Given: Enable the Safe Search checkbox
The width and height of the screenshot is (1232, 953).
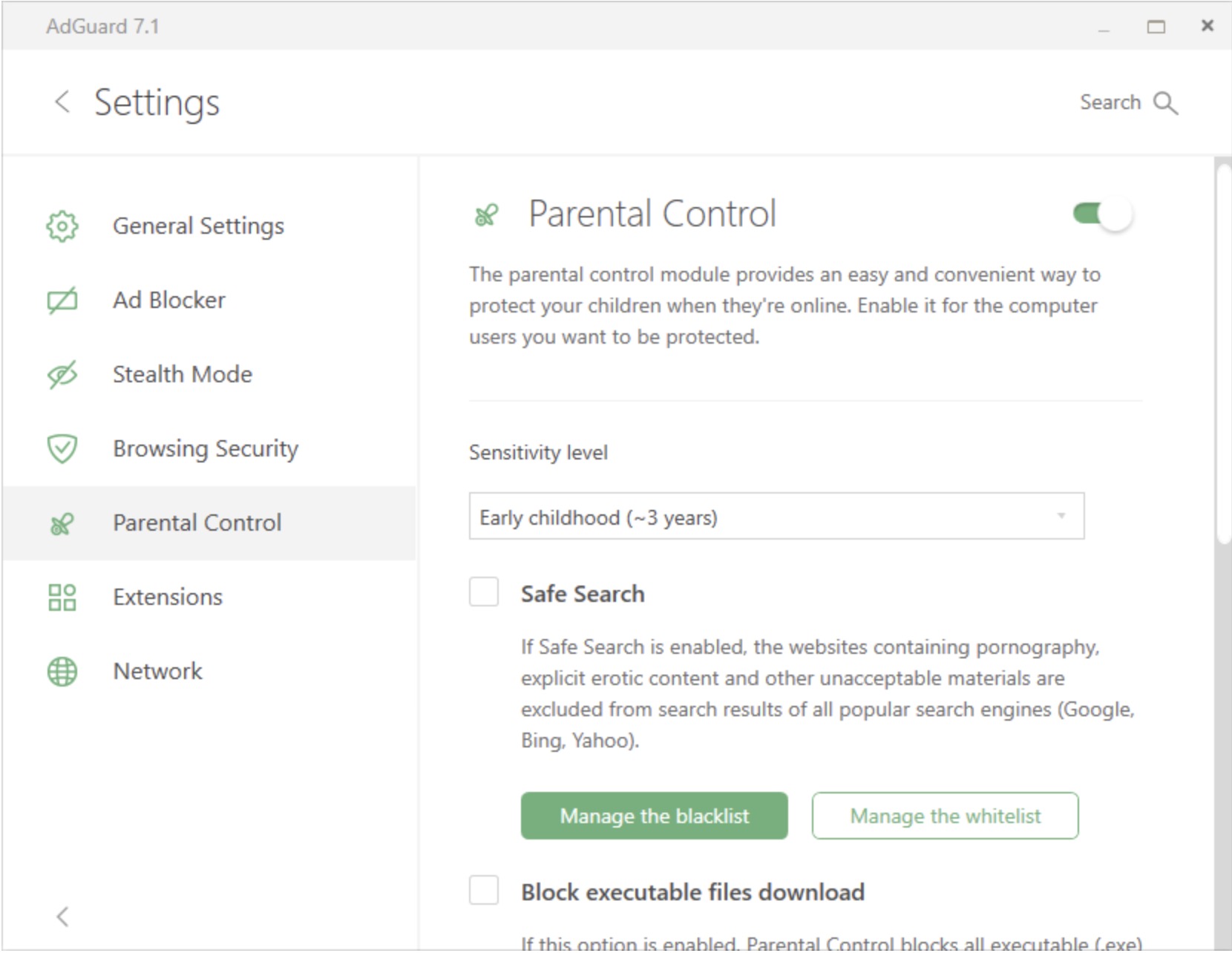Looking at the screenshot, I should tap(484, 592).
